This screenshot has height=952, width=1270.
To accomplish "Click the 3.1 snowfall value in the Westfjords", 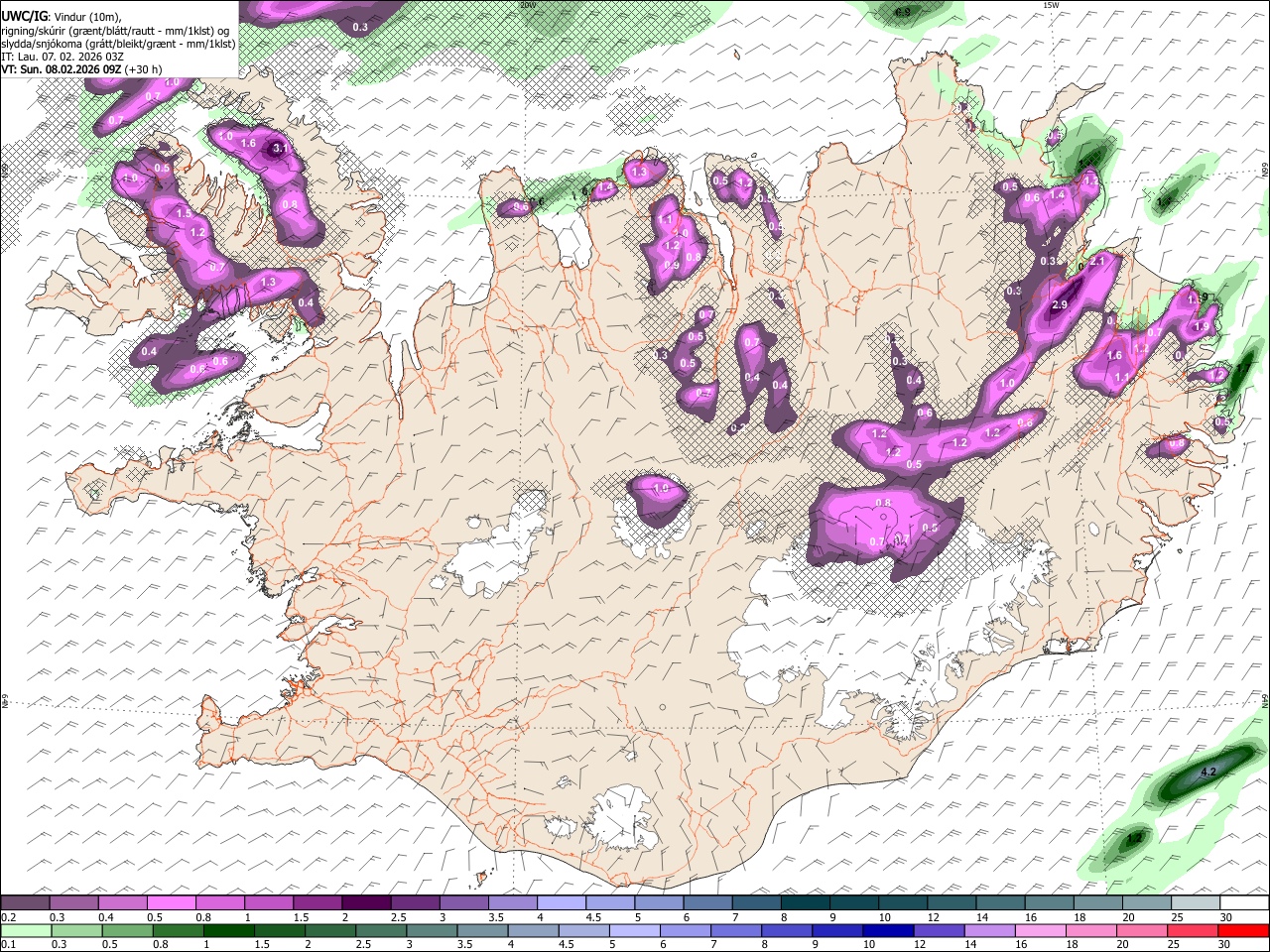I will click(281, 149).
